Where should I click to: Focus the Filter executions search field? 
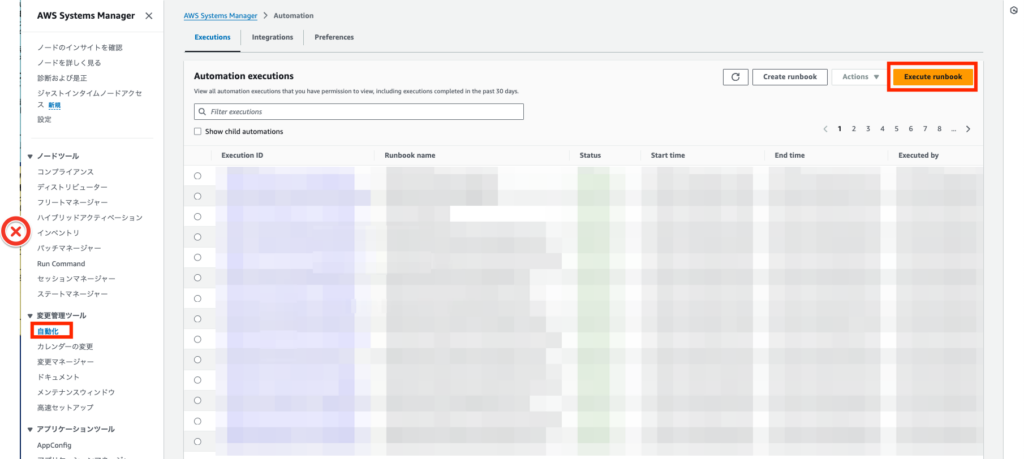(x=359, y=112)
